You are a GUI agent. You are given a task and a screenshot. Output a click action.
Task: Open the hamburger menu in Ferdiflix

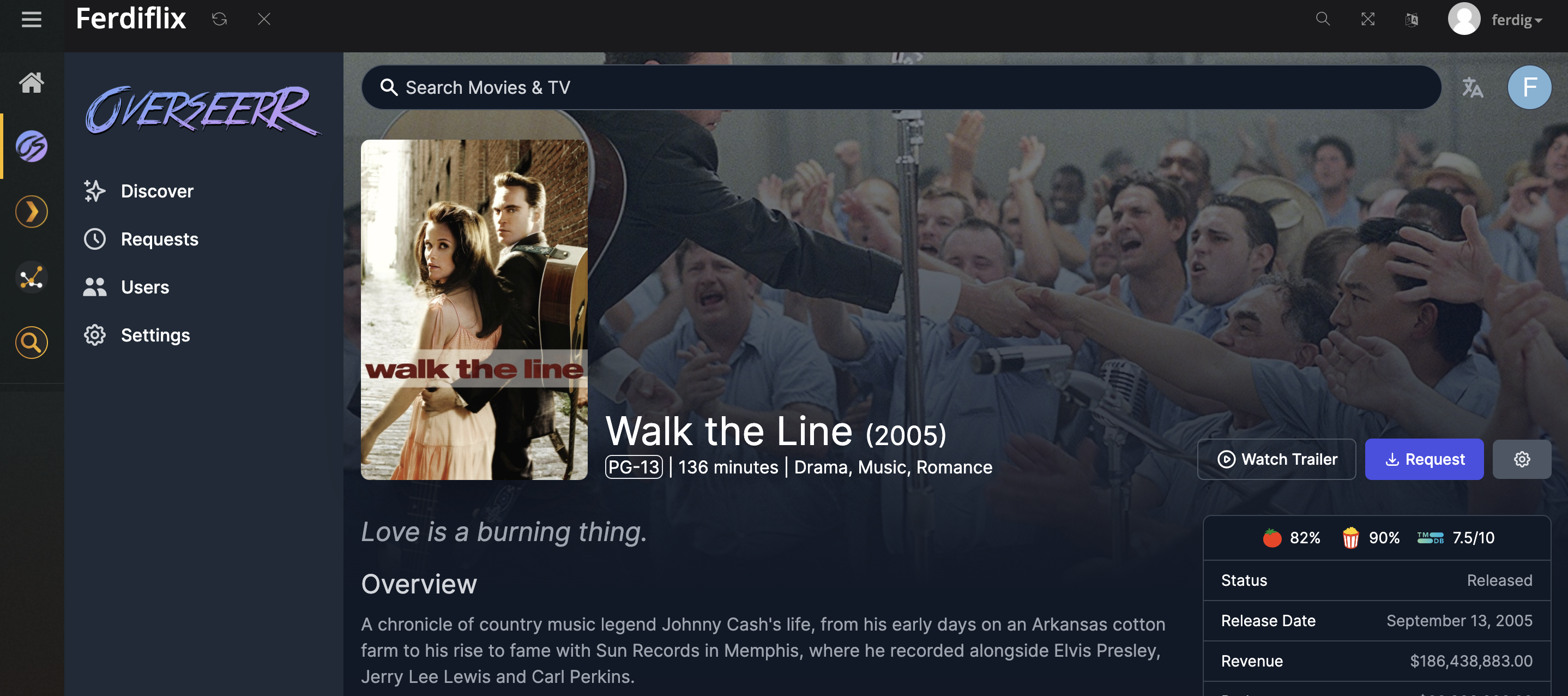[32, 20]
